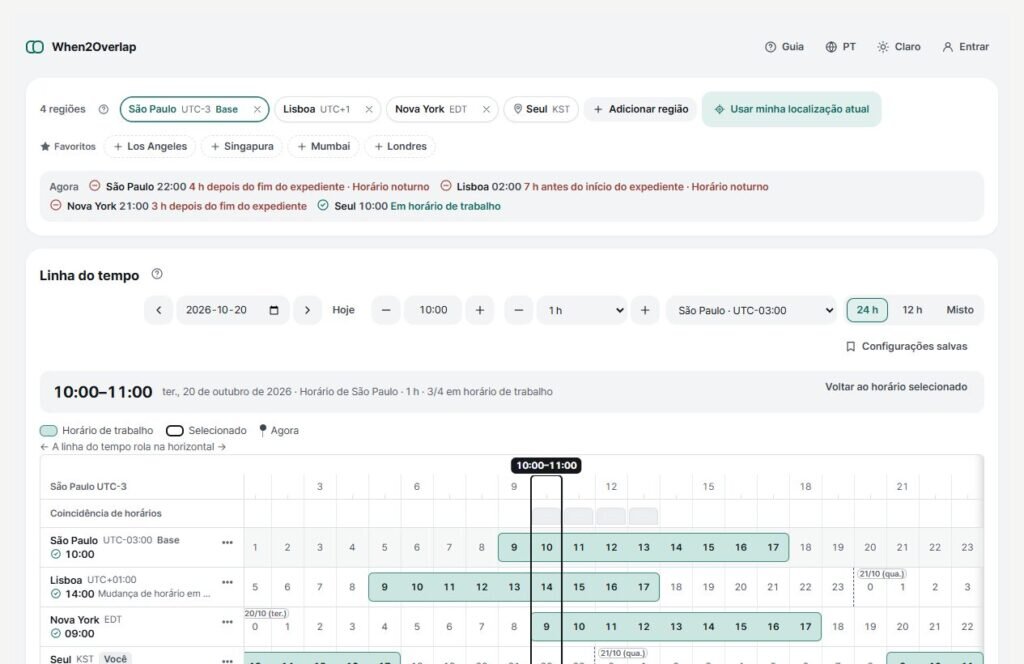
Task: Click Selecionado legend swatch
Action: (x=174, y=431)
